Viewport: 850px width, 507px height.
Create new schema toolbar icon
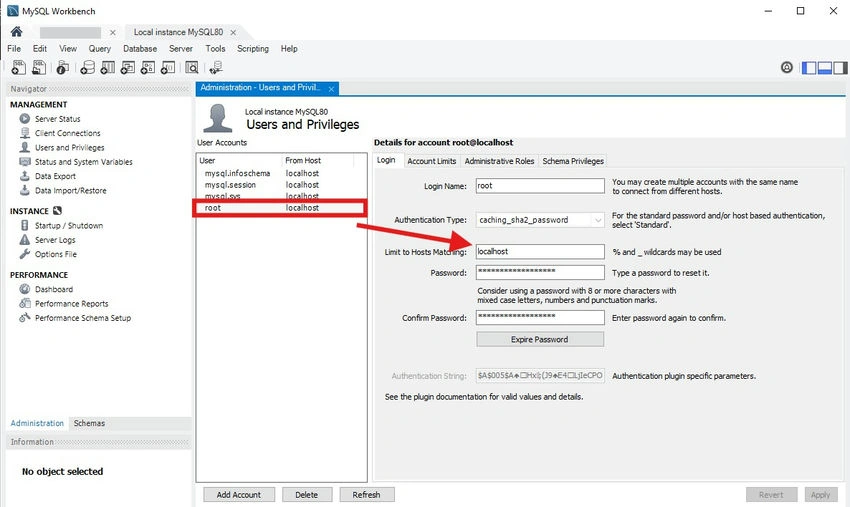click(x=87, y=67)
